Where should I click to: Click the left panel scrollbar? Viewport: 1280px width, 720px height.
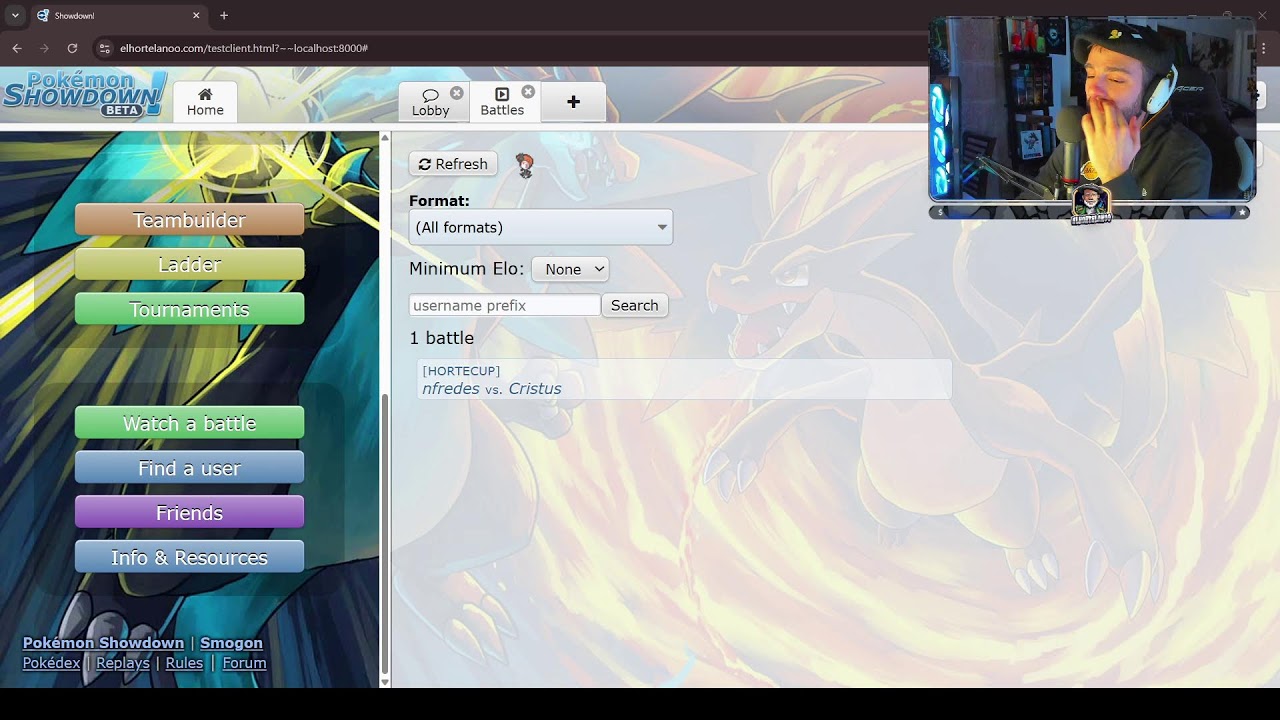click(x=385, y=535)
